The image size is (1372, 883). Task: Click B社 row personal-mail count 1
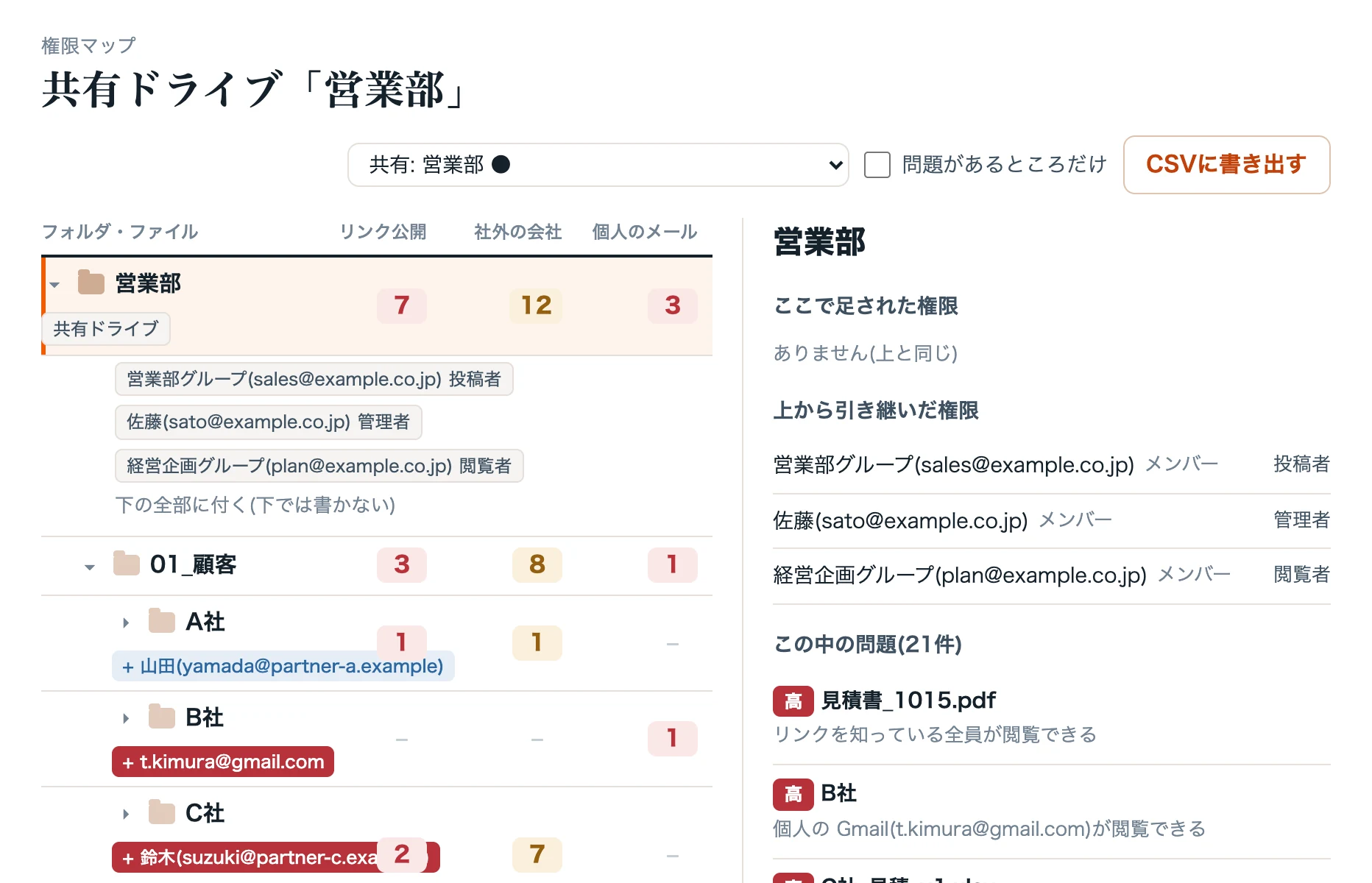click(673, 738)
